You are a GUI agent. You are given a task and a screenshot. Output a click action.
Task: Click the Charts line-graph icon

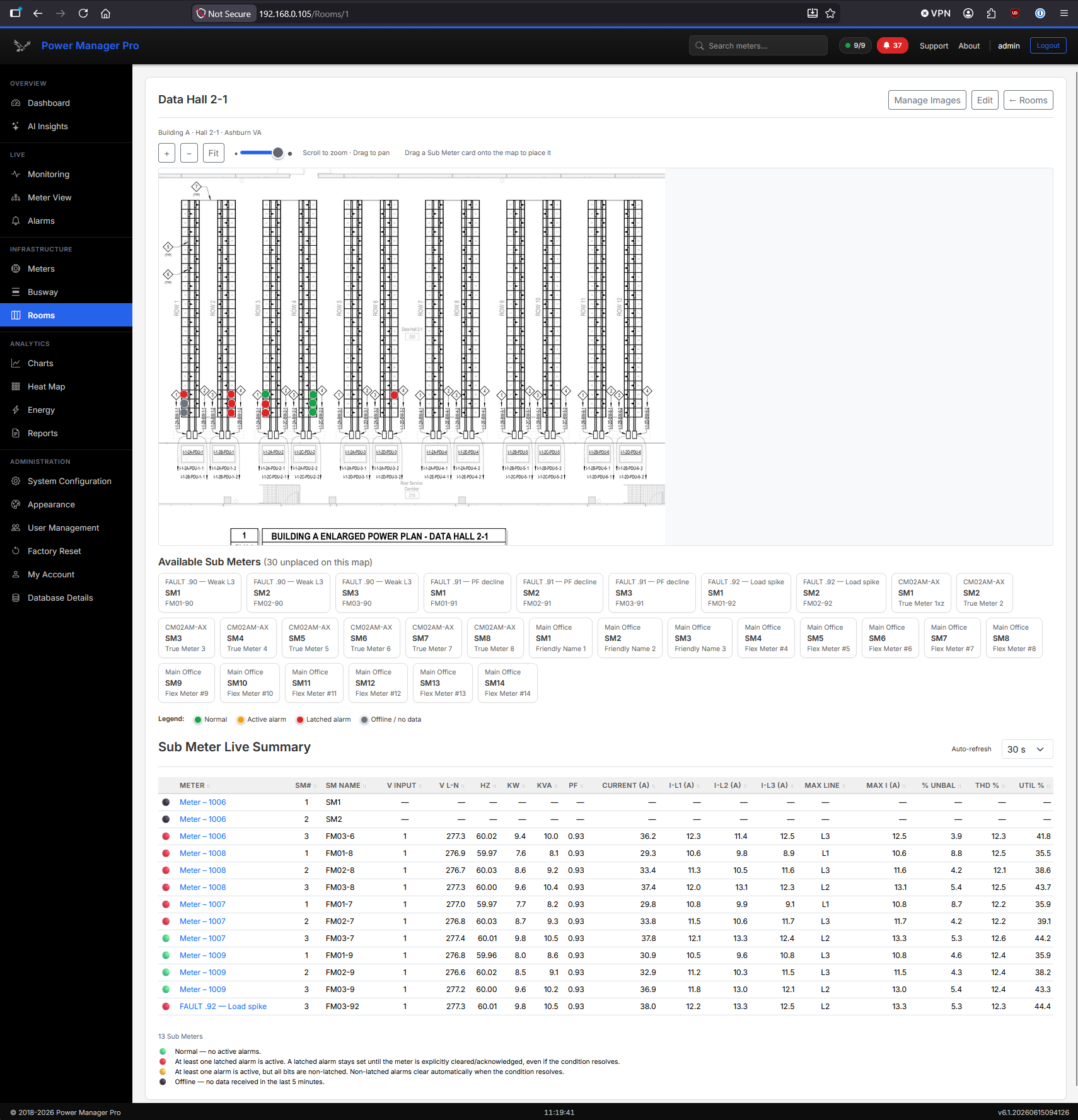tap(16, 363)
